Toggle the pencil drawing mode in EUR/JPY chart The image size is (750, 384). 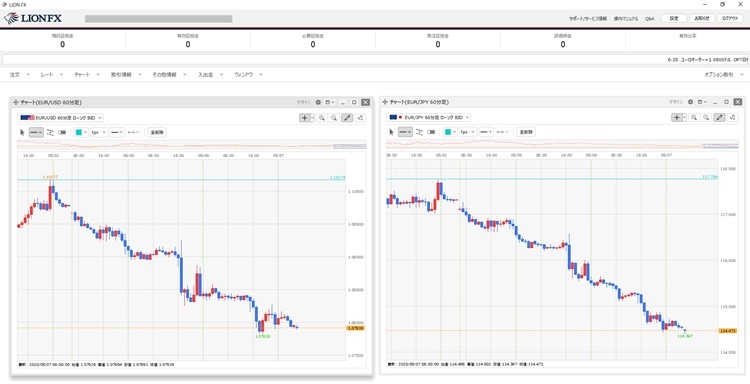pos(719,117)
